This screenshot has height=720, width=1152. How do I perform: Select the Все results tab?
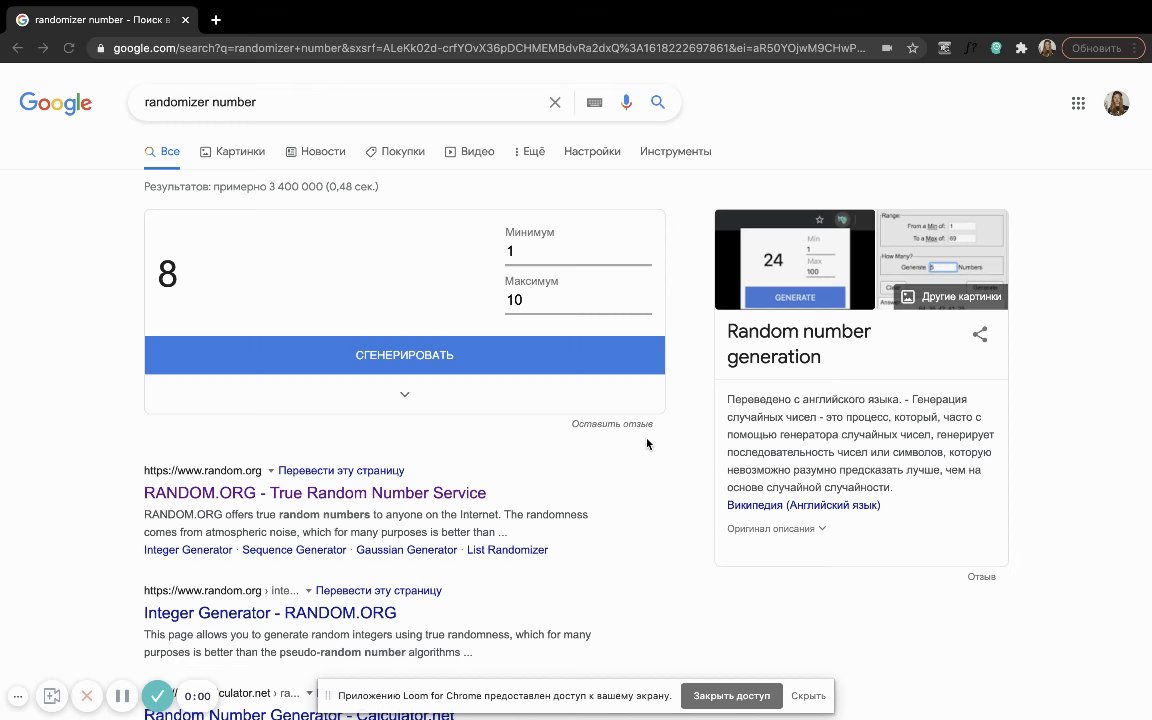162,151
